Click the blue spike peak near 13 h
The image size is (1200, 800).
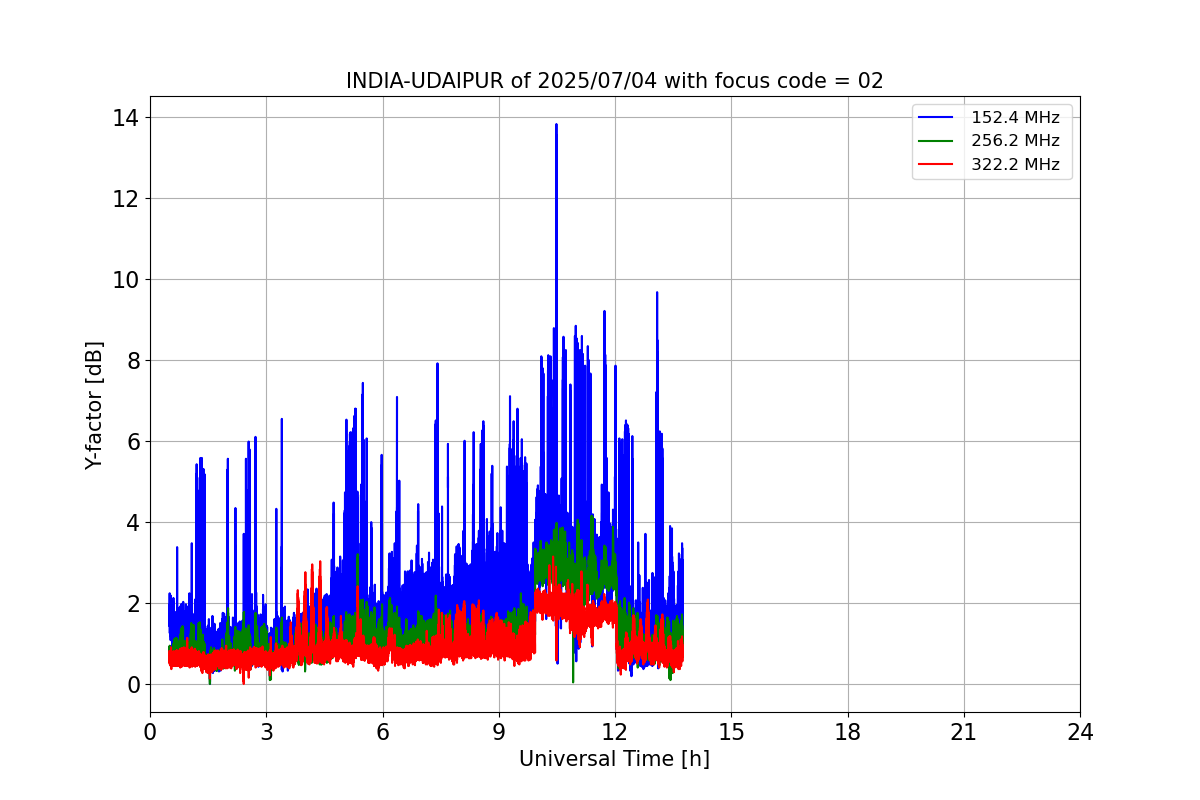click(x=657, y=293)
